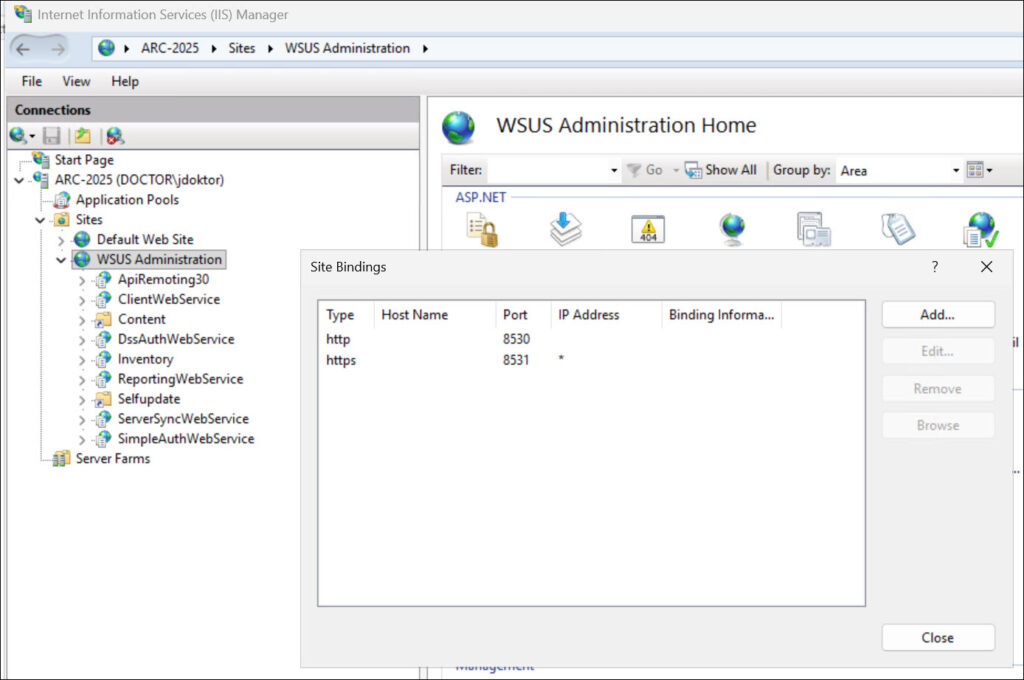Expand the Default Web Site node
Image resolution: width=1024 pixels, height=680 pixels.
(61, 240)
